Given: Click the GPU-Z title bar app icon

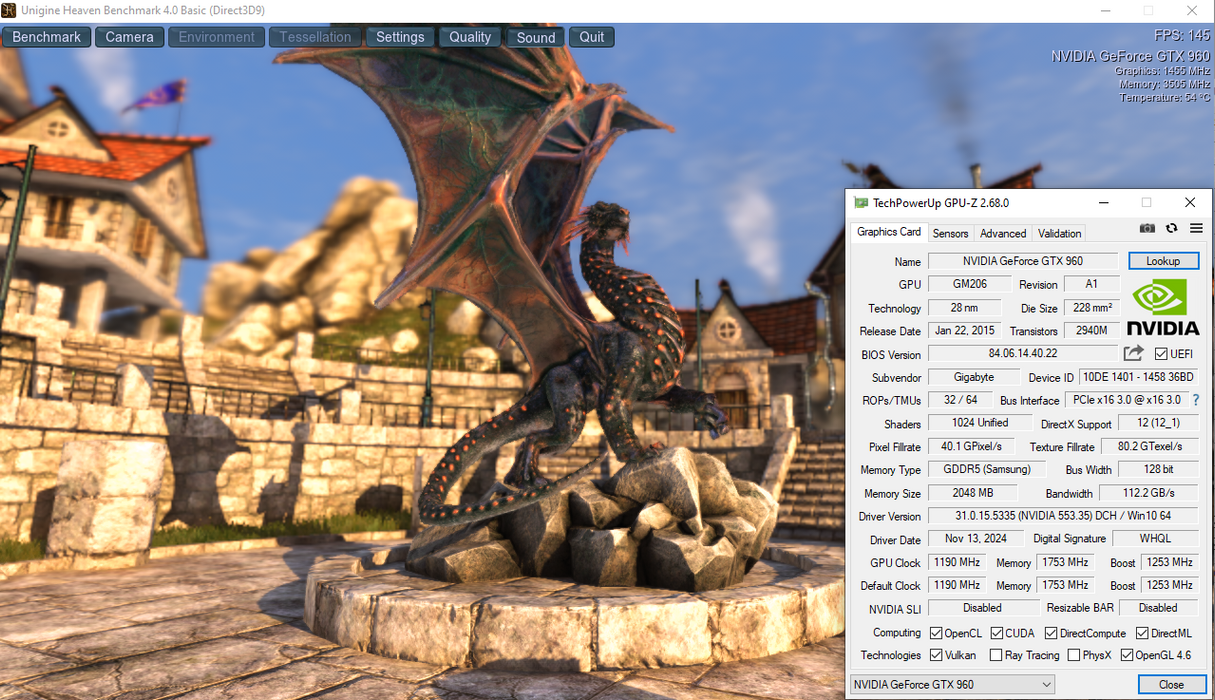Looking at the screenshot, I should [861, 202].
